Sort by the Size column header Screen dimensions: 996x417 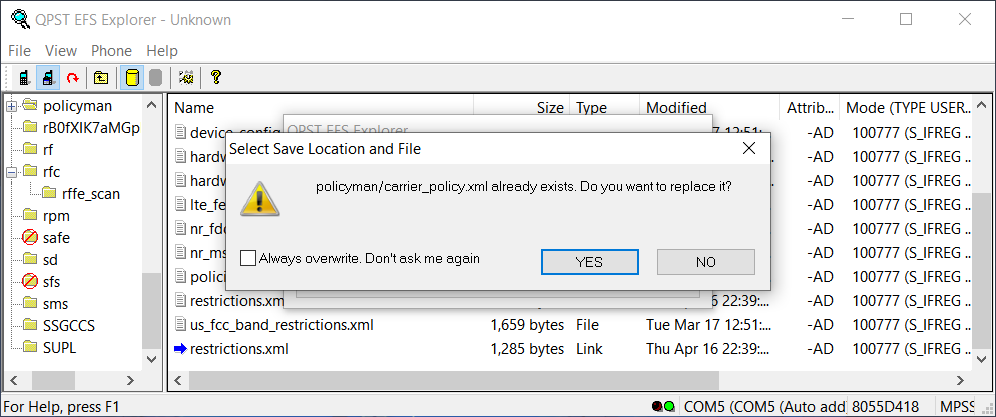coord(522,107)
